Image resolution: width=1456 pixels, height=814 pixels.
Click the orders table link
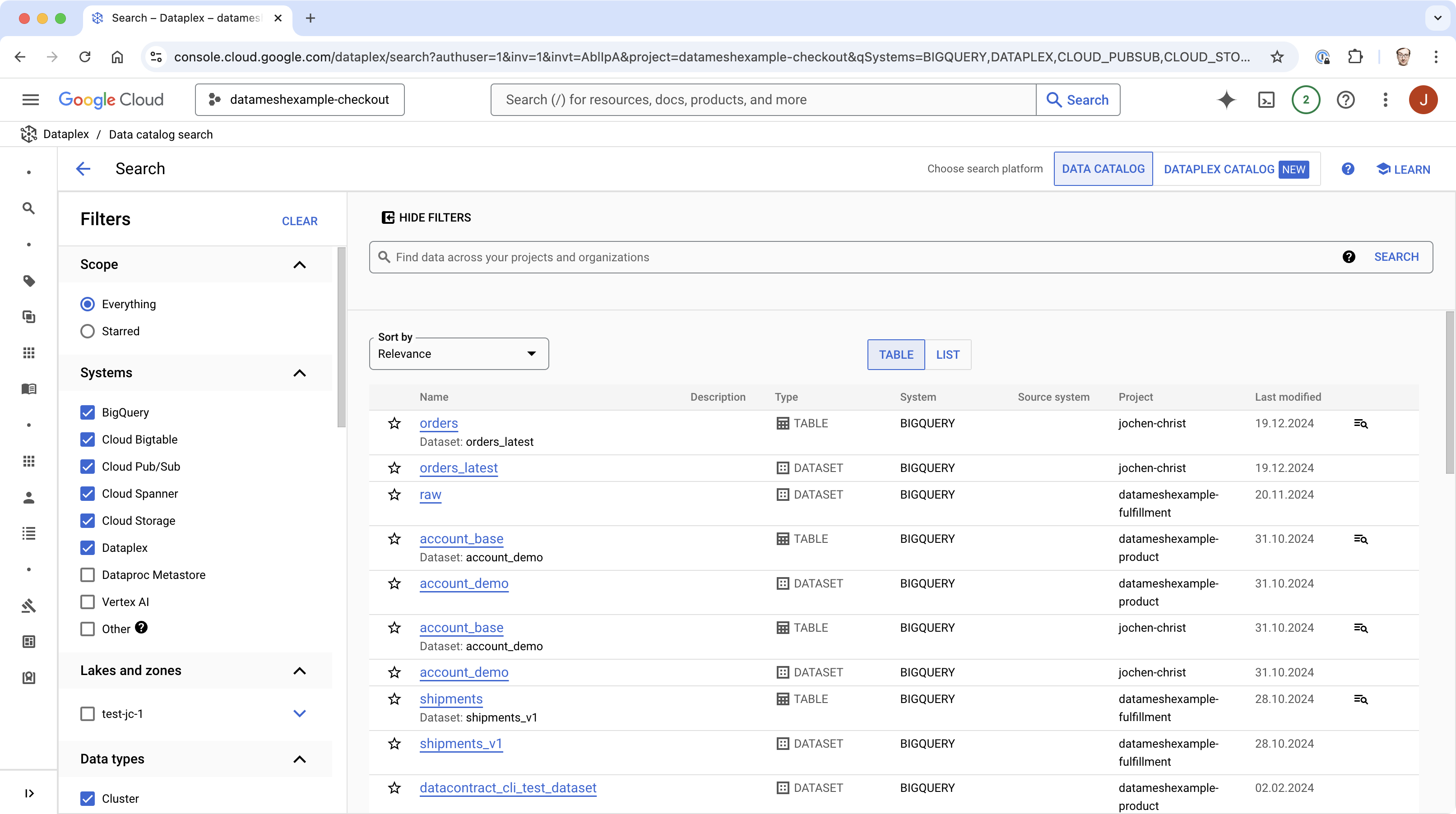[x=438, y=423]
